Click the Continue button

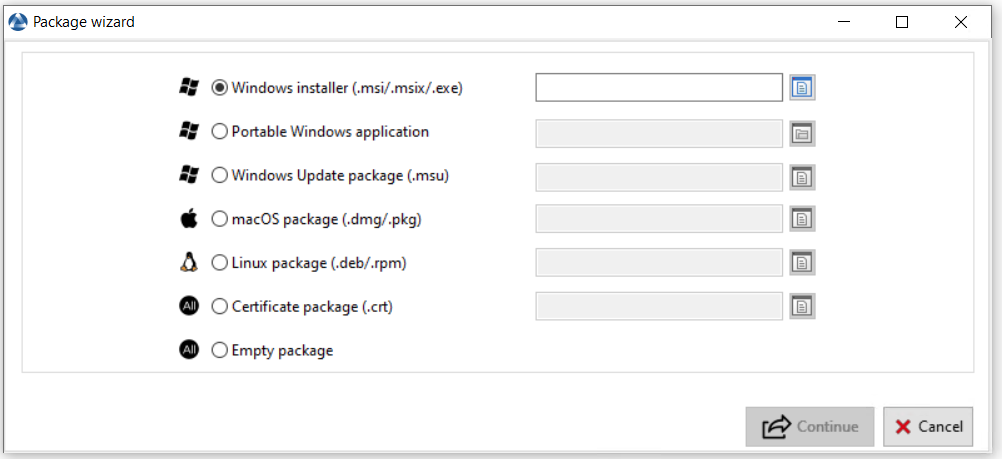[810, 426]
